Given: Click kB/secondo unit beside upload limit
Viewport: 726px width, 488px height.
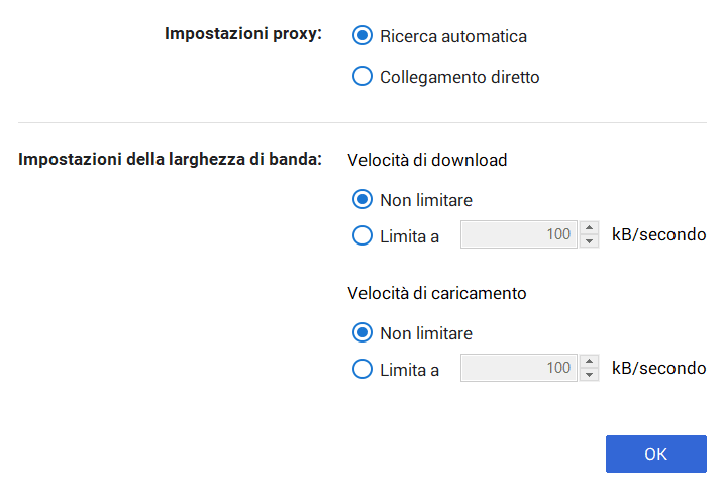Looking at the screenshot, I should point(659,369).
